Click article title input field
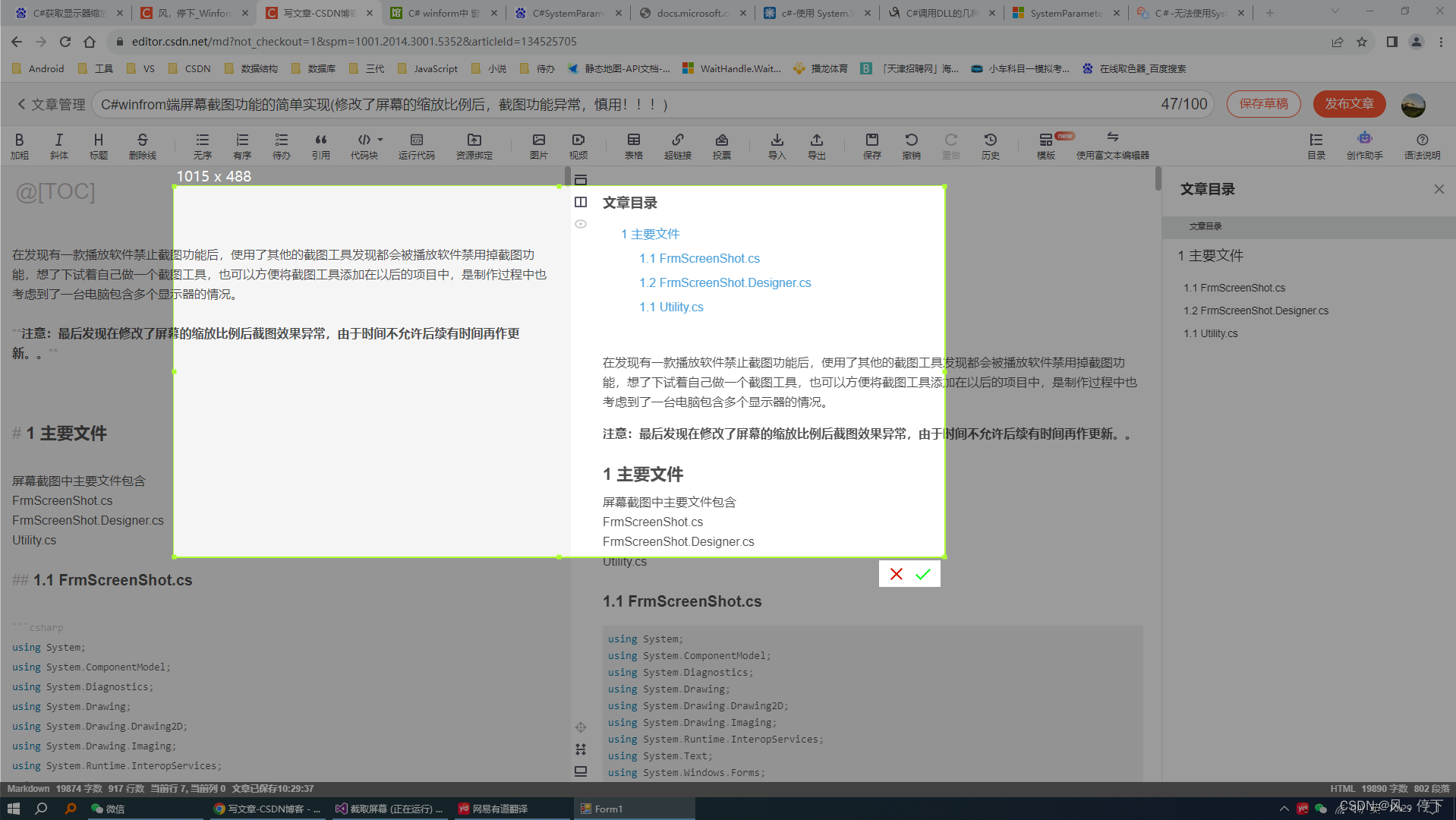Screen dimensions: 1456x820 [x=653, y=104]
